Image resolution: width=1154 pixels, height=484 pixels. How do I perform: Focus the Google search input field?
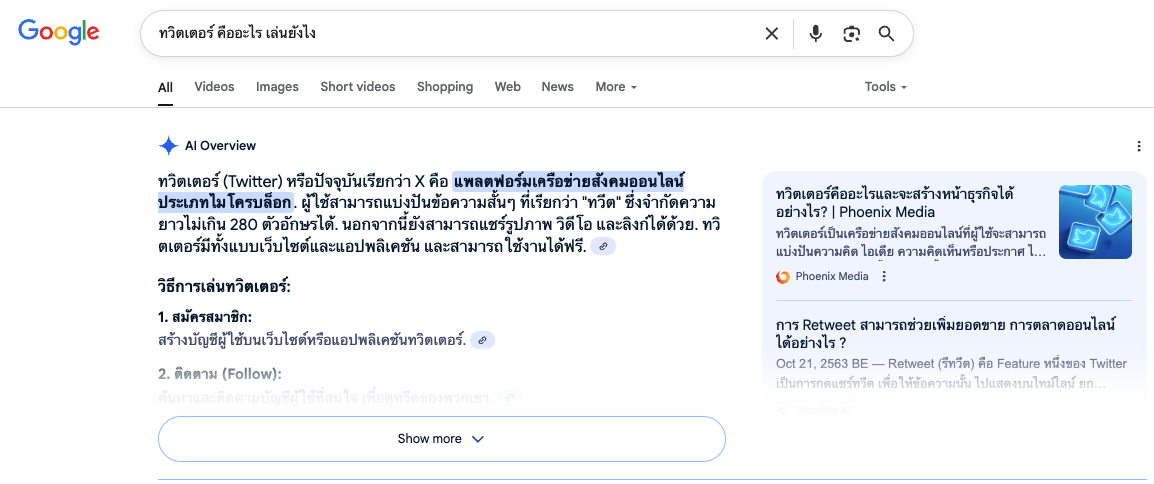pyautogui.click(x=449, y=34)
